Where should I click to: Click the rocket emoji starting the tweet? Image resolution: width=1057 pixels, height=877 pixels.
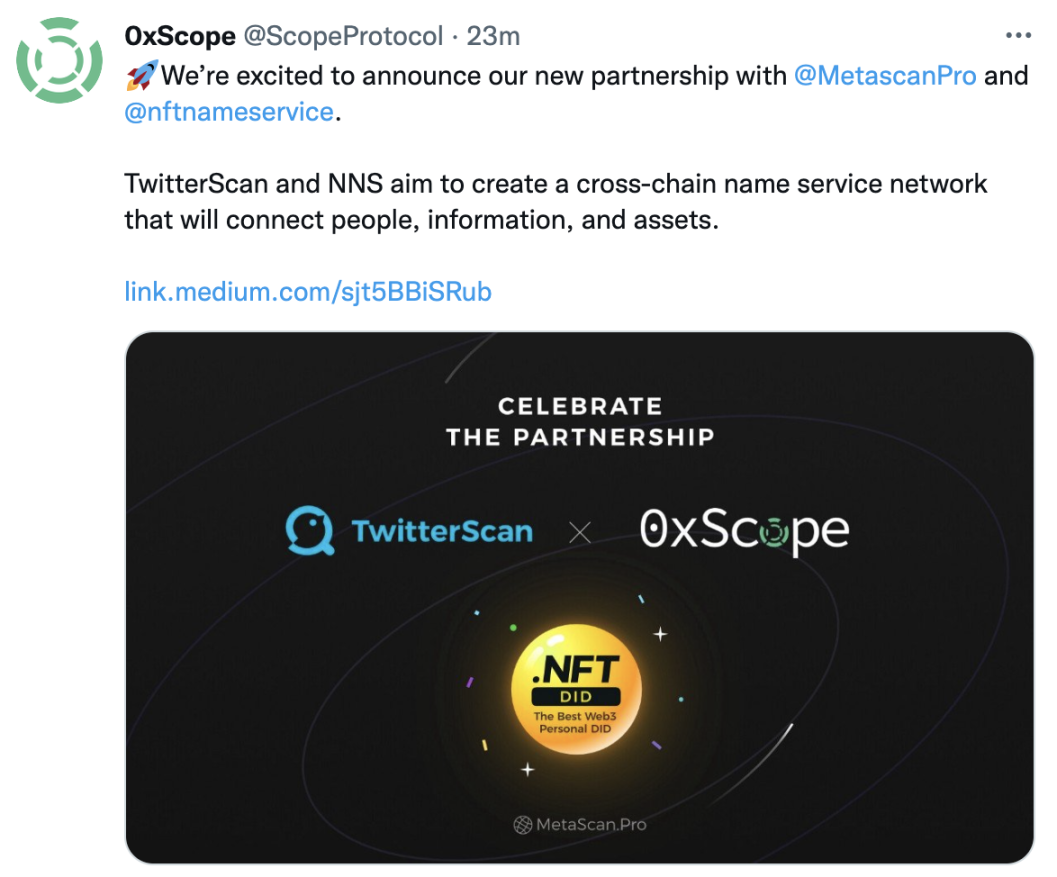pos(141,75)
